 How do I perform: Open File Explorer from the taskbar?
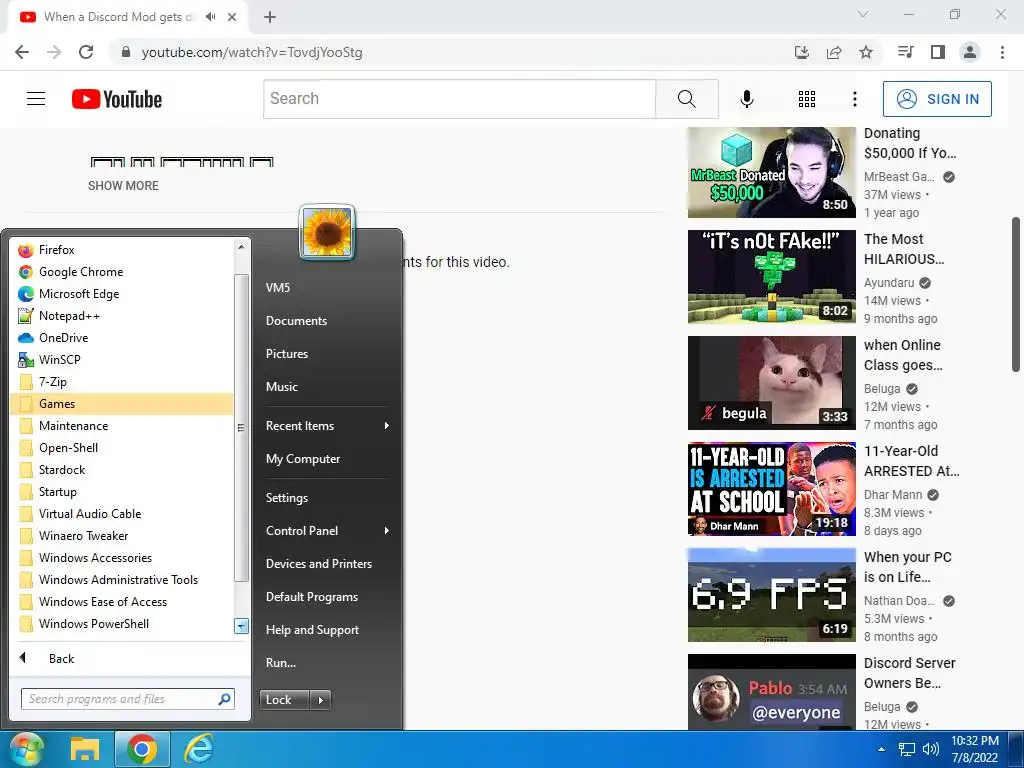(x=85, y=749)
